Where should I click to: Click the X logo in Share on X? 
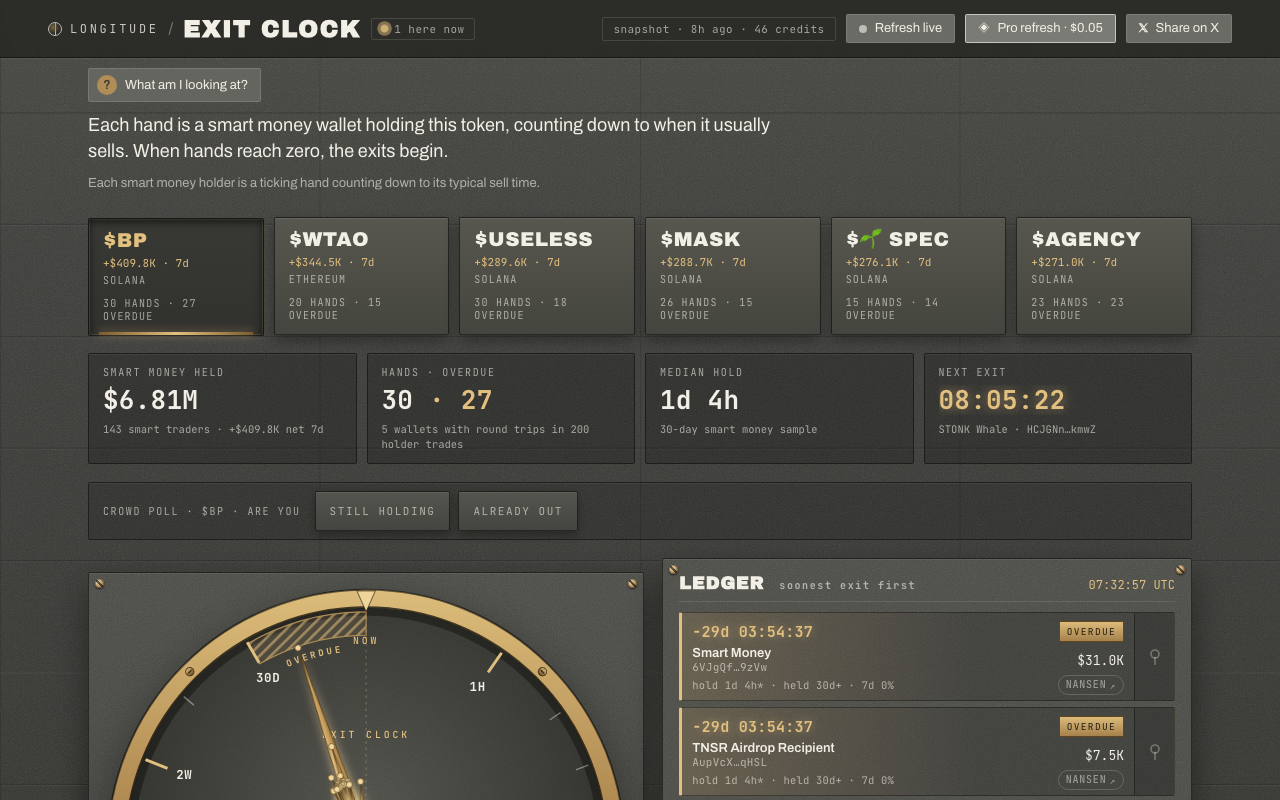(1143, 28)
